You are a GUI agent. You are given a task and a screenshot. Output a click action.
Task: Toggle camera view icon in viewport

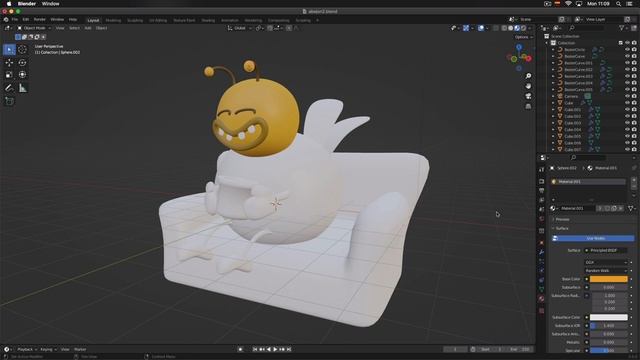coord(528,96)
